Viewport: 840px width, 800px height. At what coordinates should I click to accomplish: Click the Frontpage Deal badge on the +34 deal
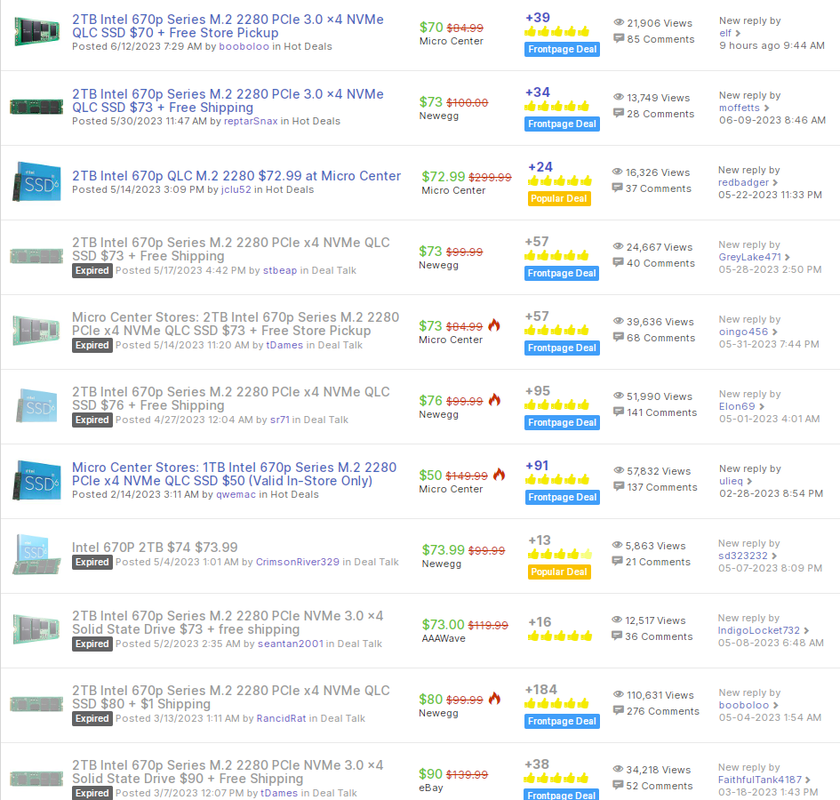[562, 124]
